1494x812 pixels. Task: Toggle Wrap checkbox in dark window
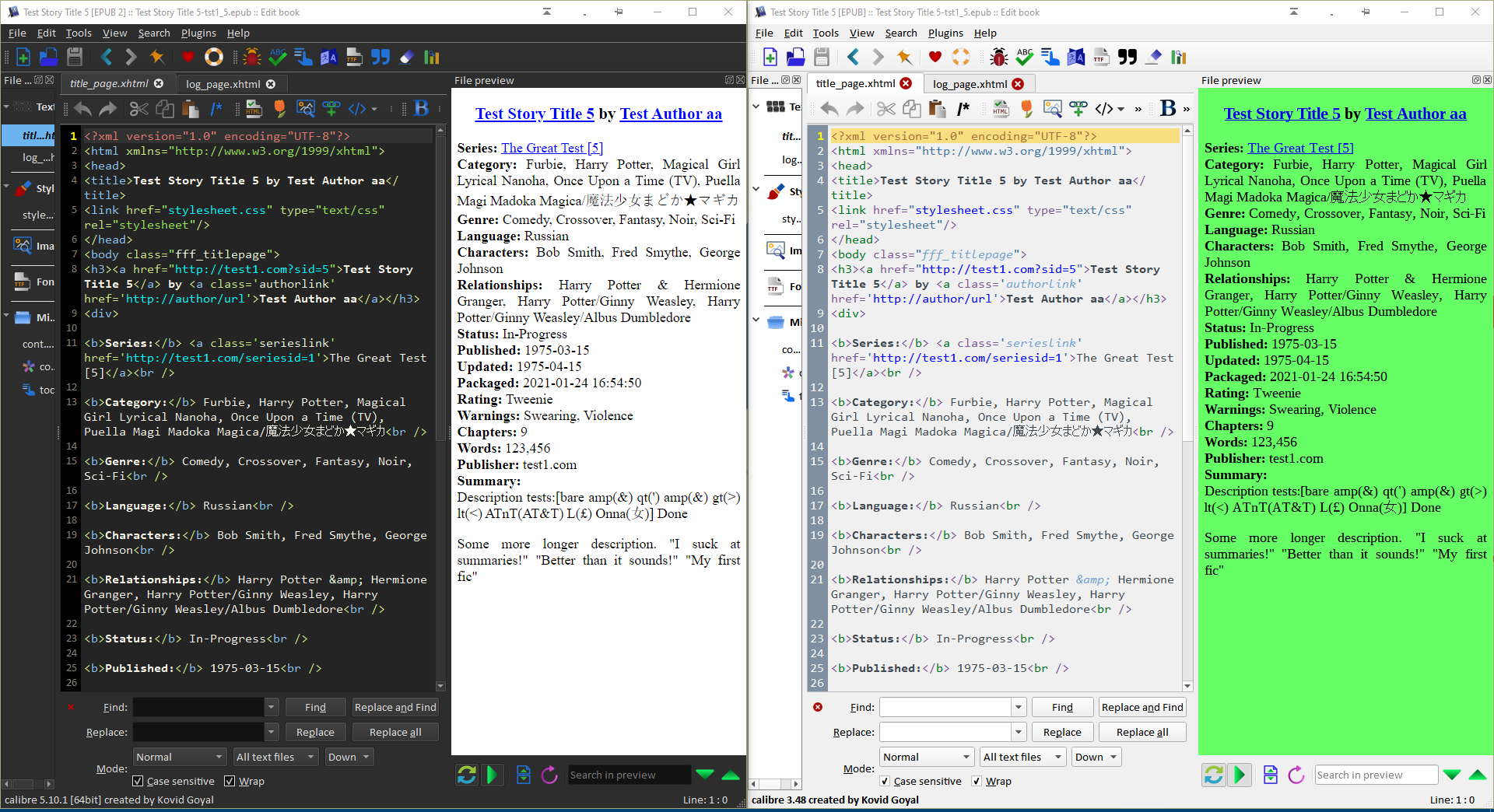230,781
